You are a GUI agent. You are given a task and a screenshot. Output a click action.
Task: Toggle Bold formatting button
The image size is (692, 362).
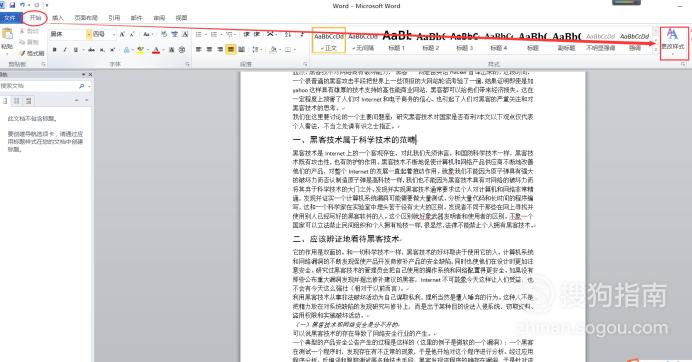click(54, 50)
